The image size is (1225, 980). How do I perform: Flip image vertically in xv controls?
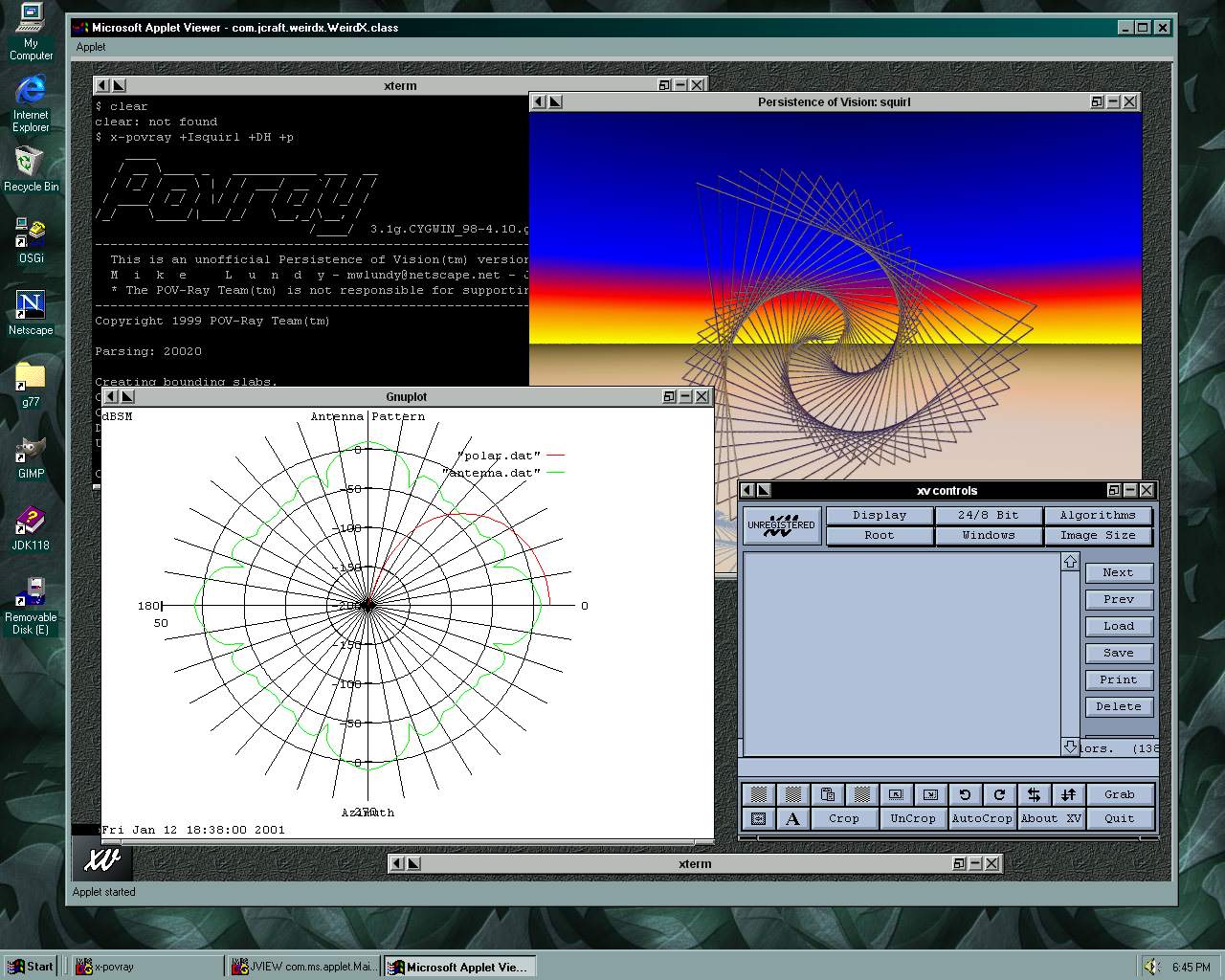pyautogui.click(x=1068, y=794)
